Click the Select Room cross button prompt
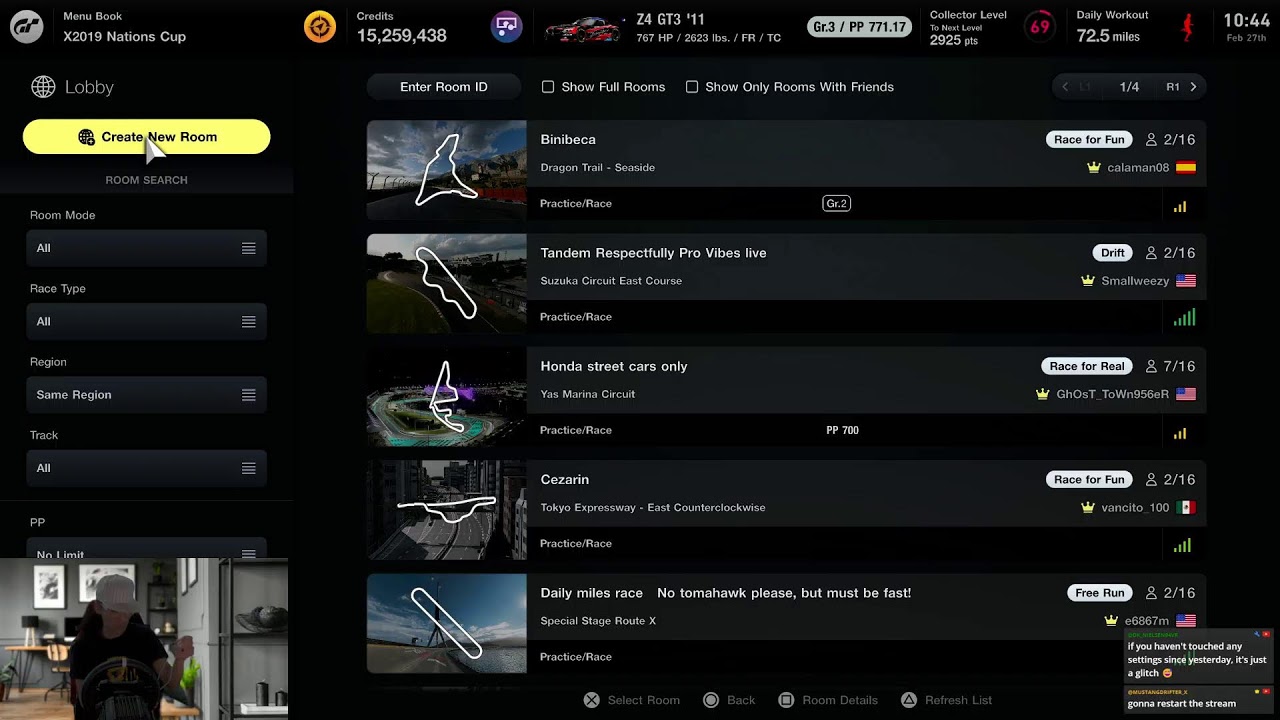This screenshot has width=1280, height=720. coord(632,700)
